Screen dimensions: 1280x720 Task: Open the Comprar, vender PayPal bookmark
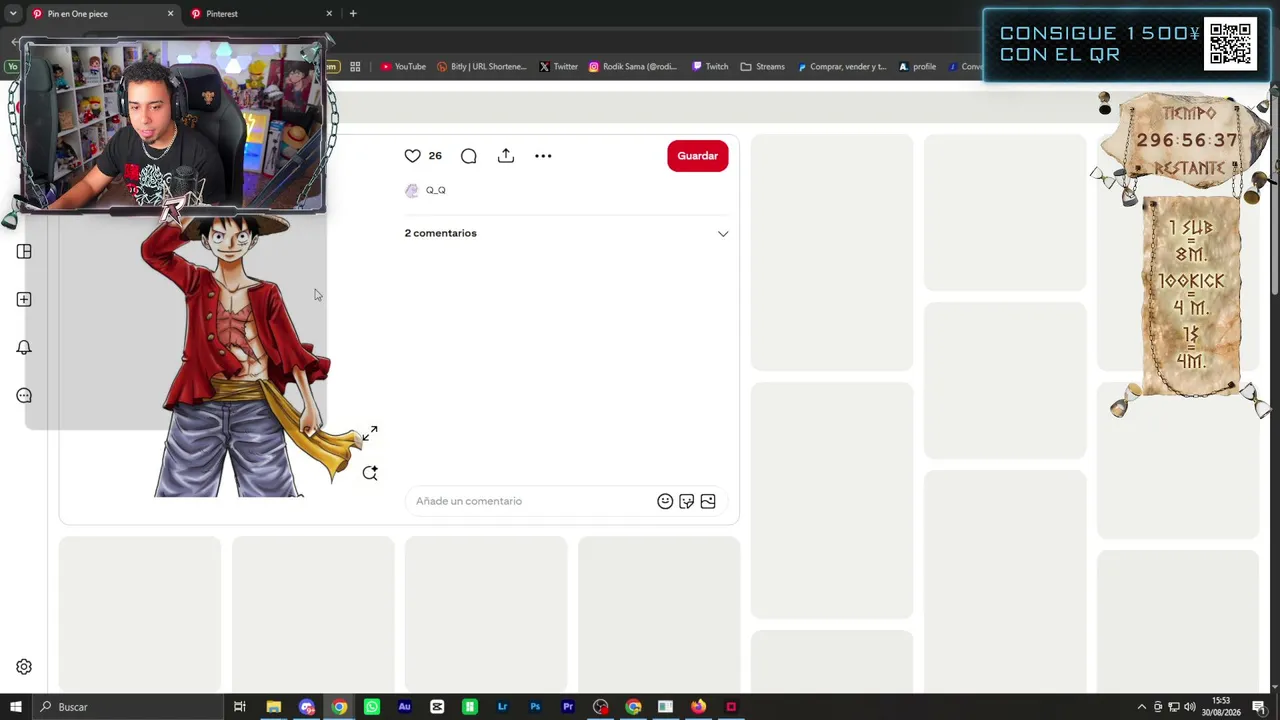coord(841,67)
